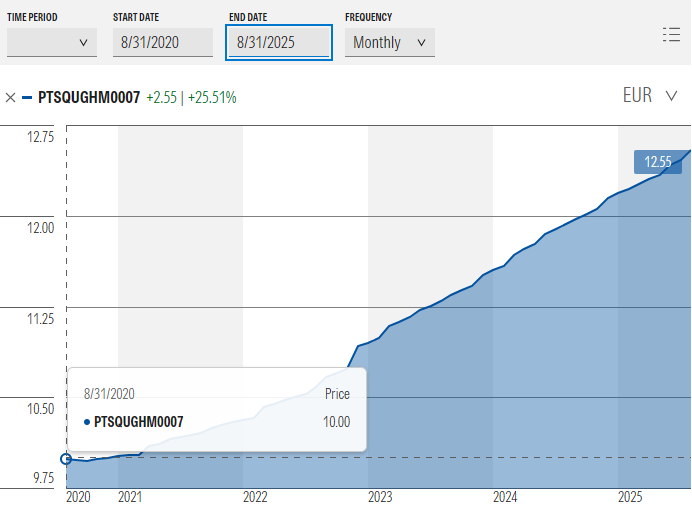
Task: Click the 2021 label on the x-axis
Action: (x=130, y=497)
